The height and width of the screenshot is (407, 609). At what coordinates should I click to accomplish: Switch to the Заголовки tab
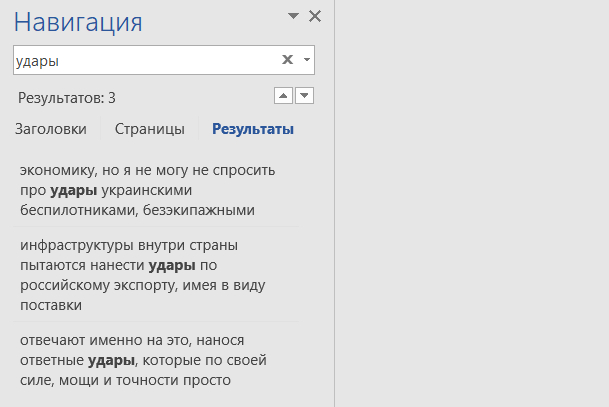(50, 129)
